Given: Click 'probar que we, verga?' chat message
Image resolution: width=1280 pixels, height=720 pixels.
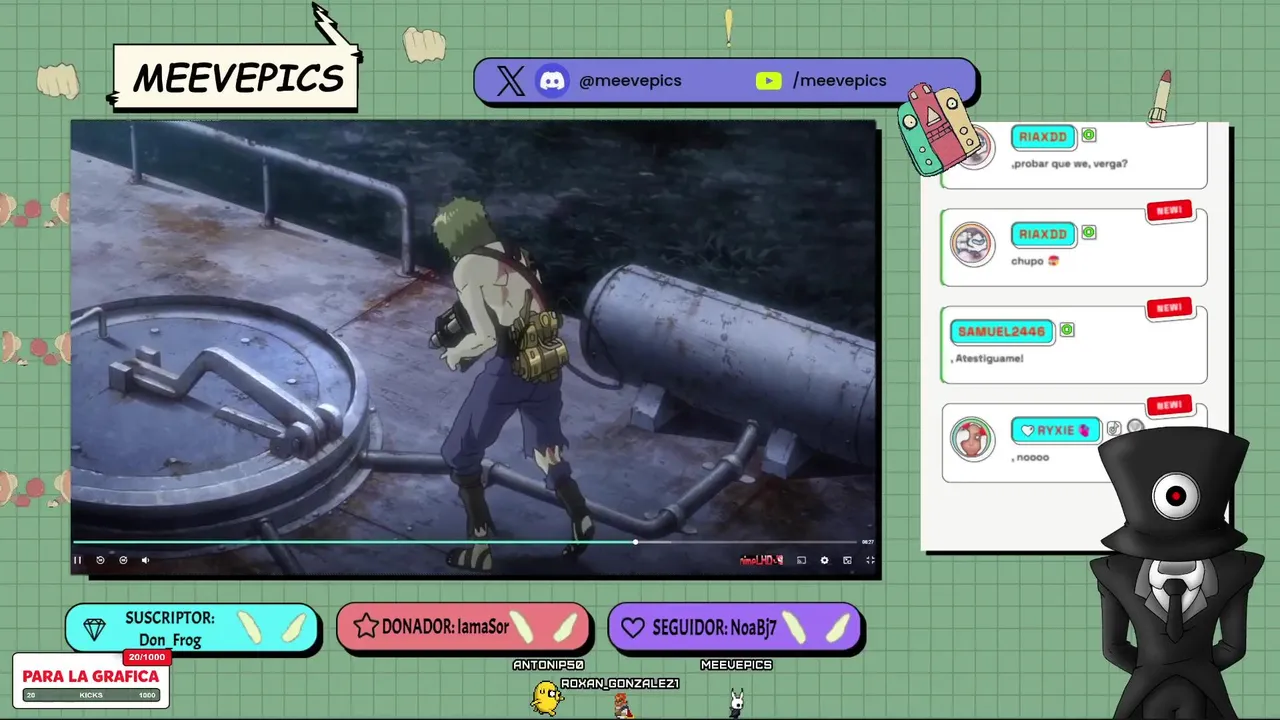Looking at the screenshot, I should point(1069,163).
